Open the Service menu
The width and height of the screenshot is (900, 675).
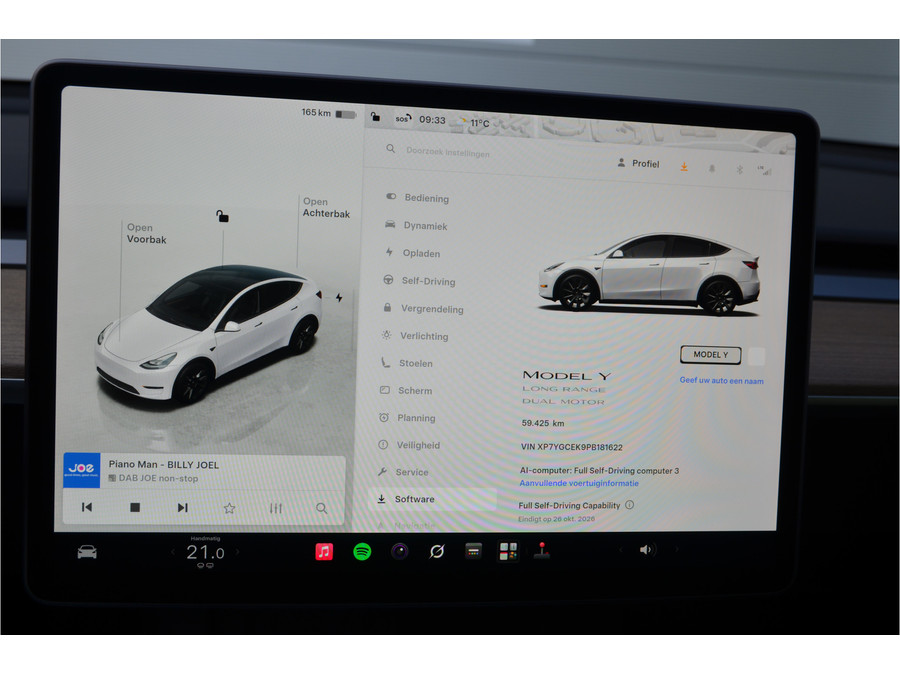coord(403,472)
